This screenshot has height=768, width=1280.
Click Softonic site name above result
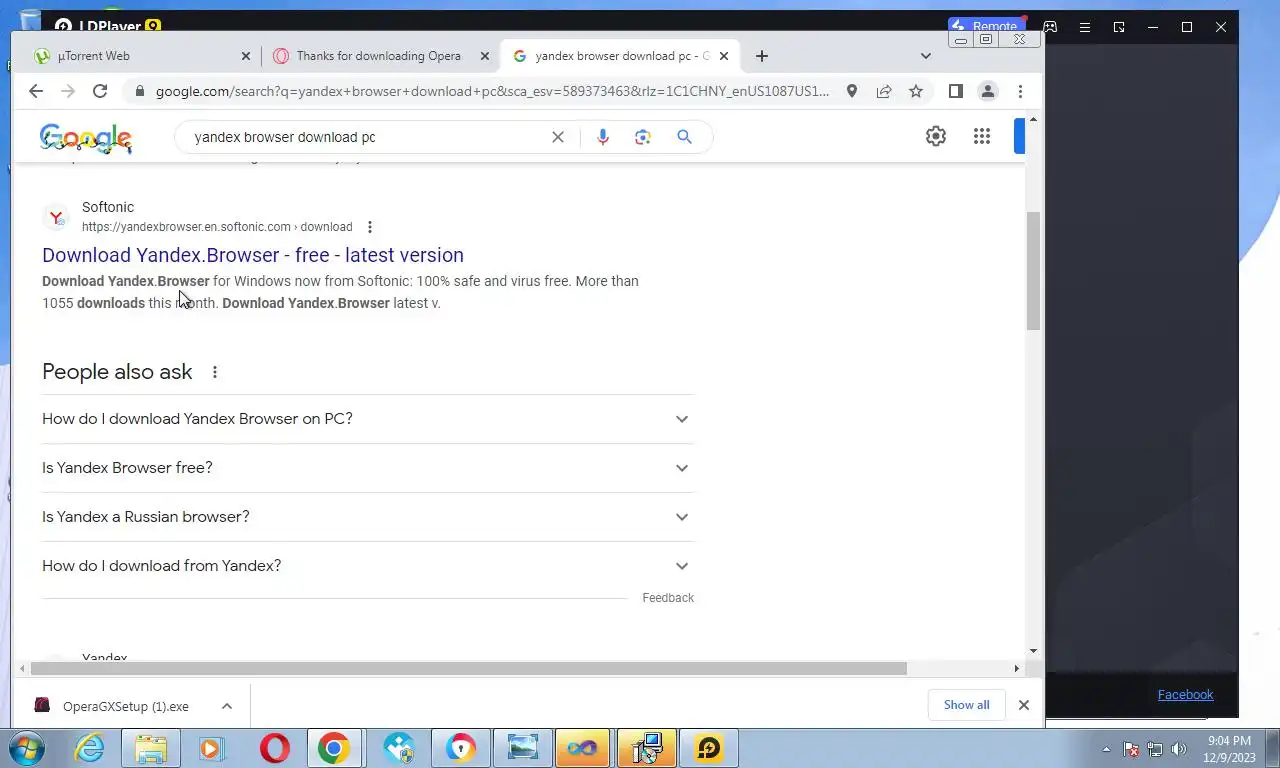108,207
